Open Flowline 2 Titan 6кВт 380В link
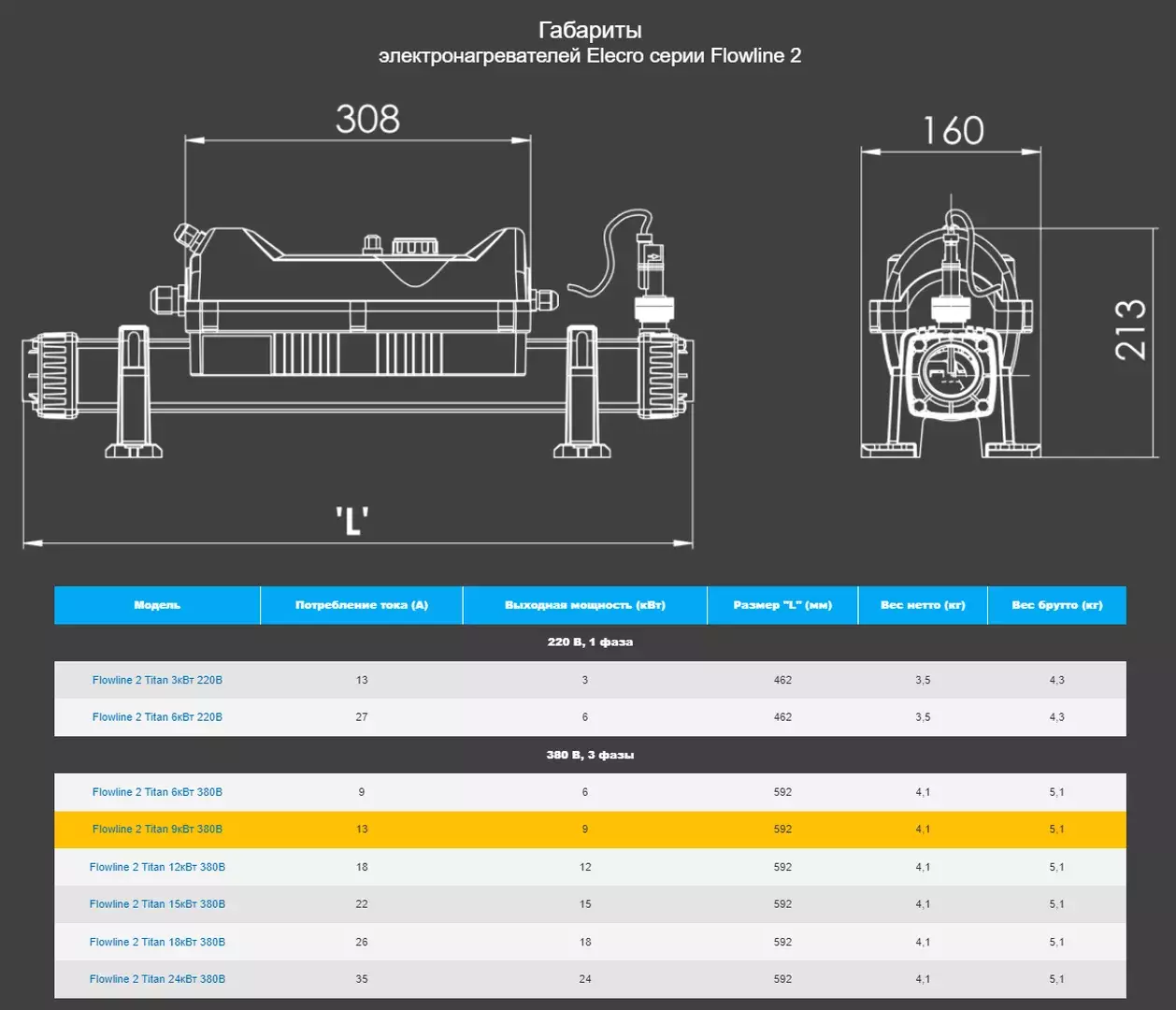Image resolution: width=1176 pixels, height=1010 pixels. tap(157, 792)
